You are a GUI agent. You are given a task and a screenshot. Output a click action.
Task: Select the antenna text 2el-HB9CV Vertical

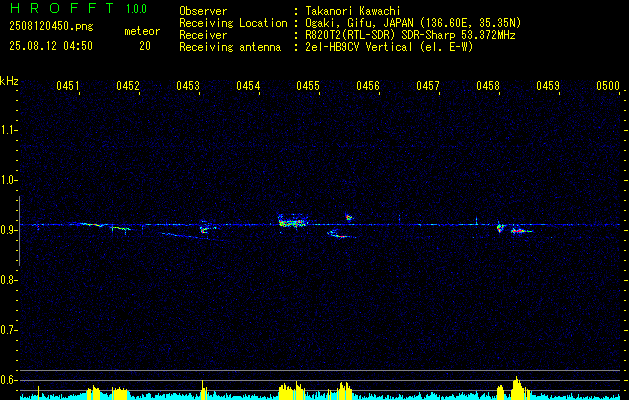pos(359,47)
